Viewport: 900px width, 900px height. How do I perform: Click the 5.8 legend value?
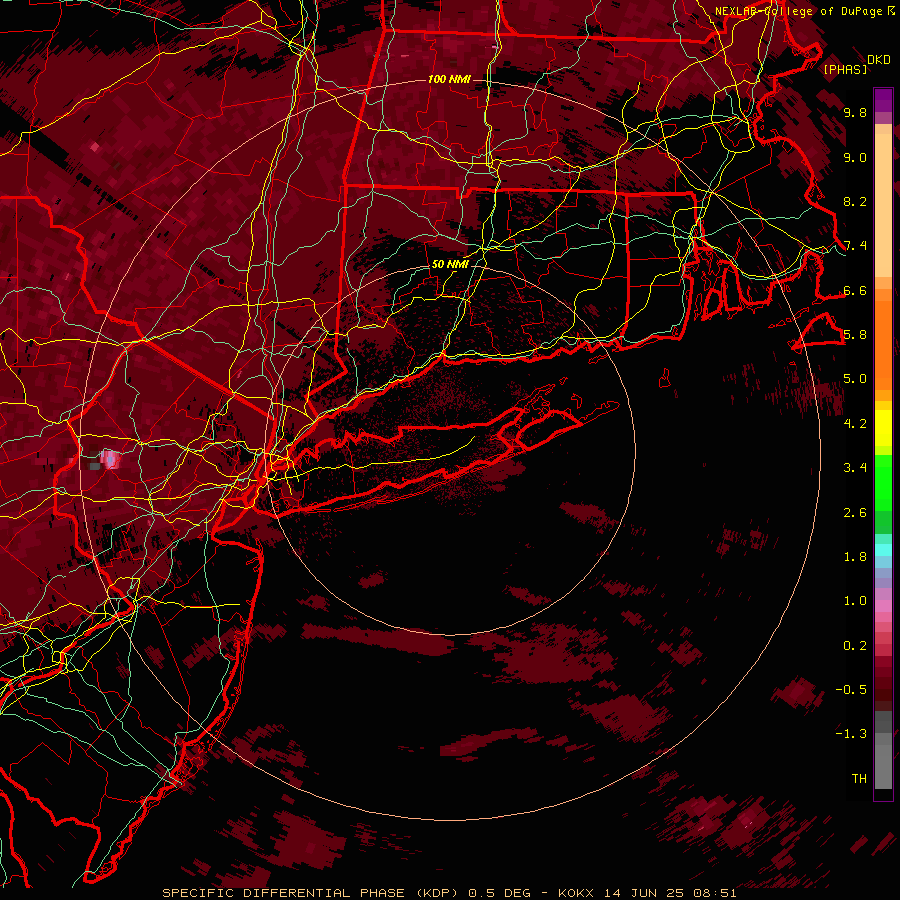855,335
